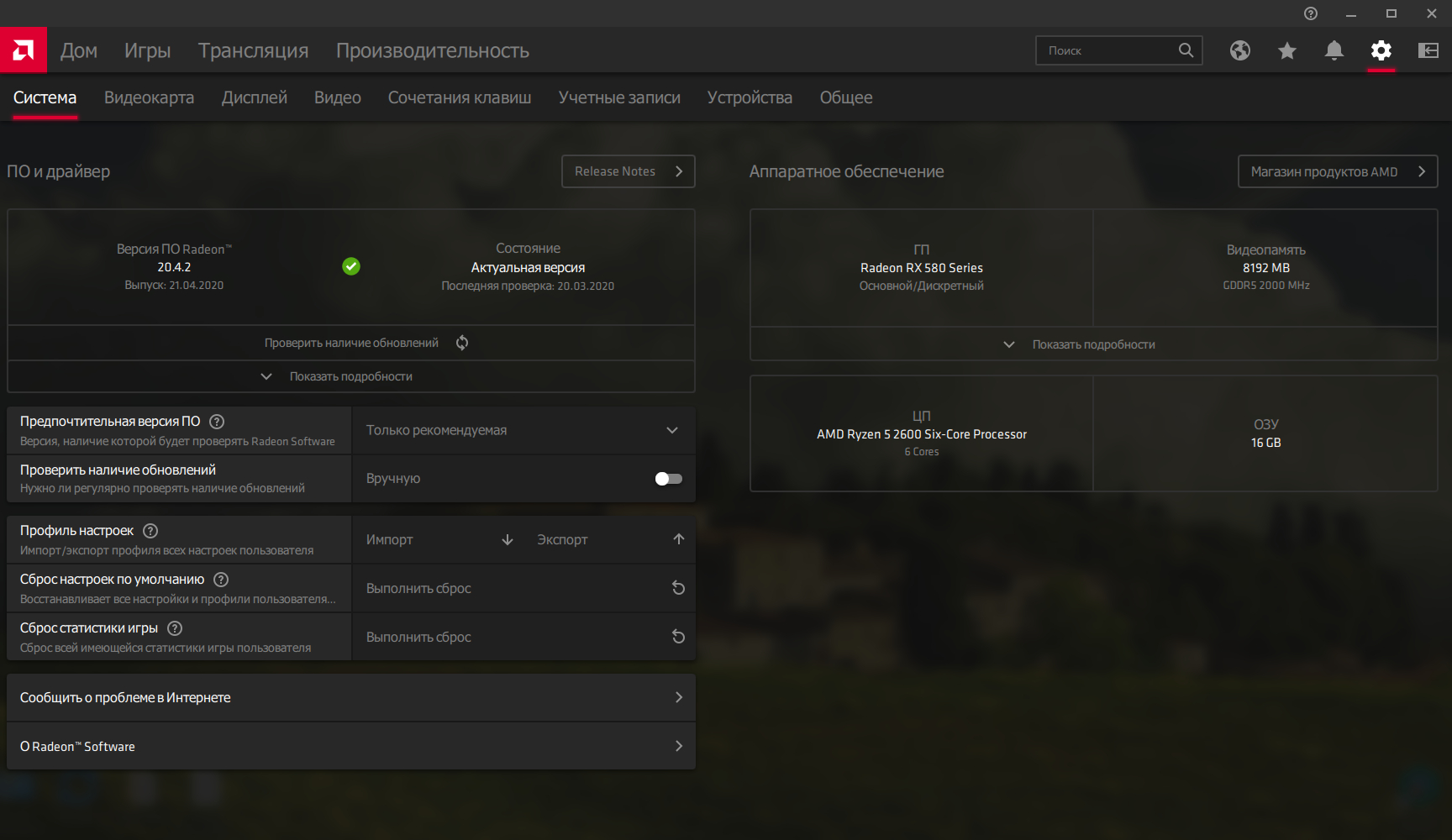Click the Radeon RX 580 Series text
This screenshot has width=1452, height=840.
coord(922,268)
